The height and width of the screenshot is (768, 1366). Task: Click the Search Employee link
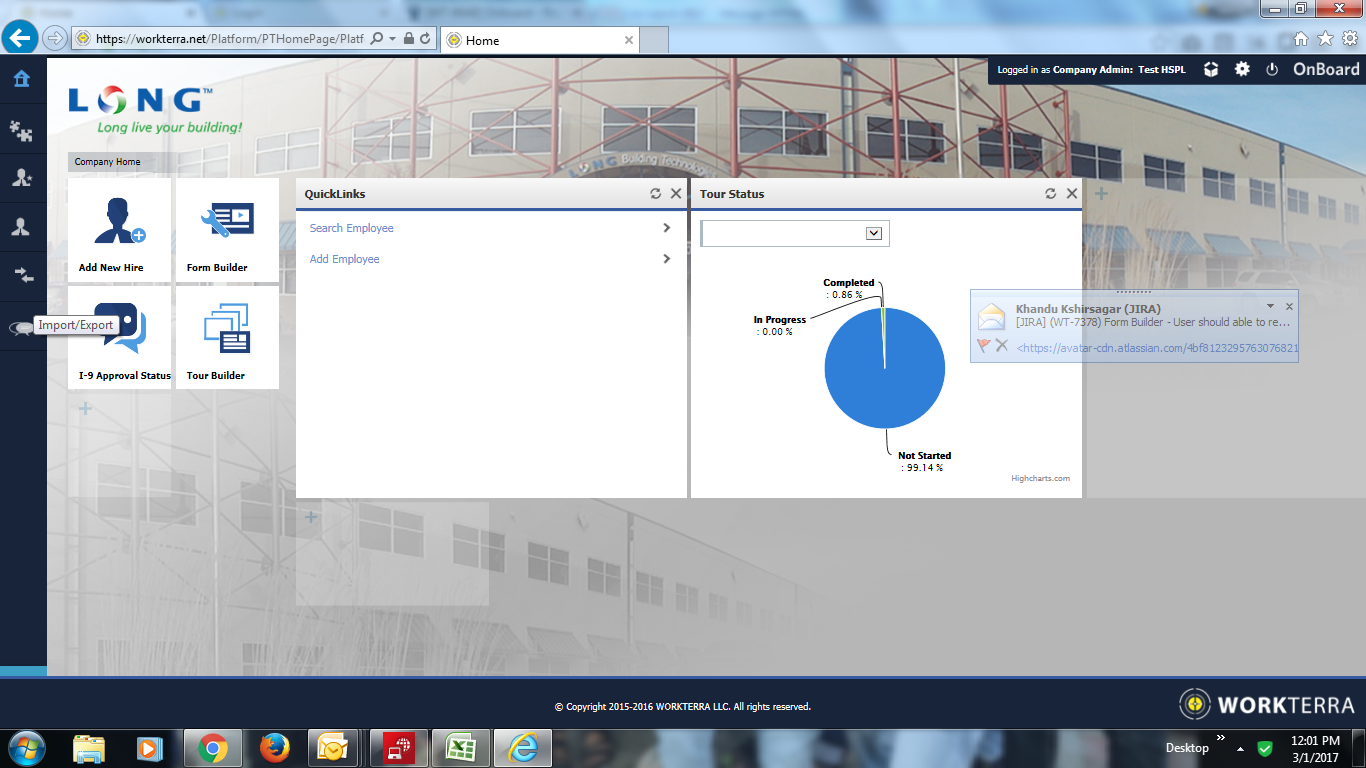[351, 228]
